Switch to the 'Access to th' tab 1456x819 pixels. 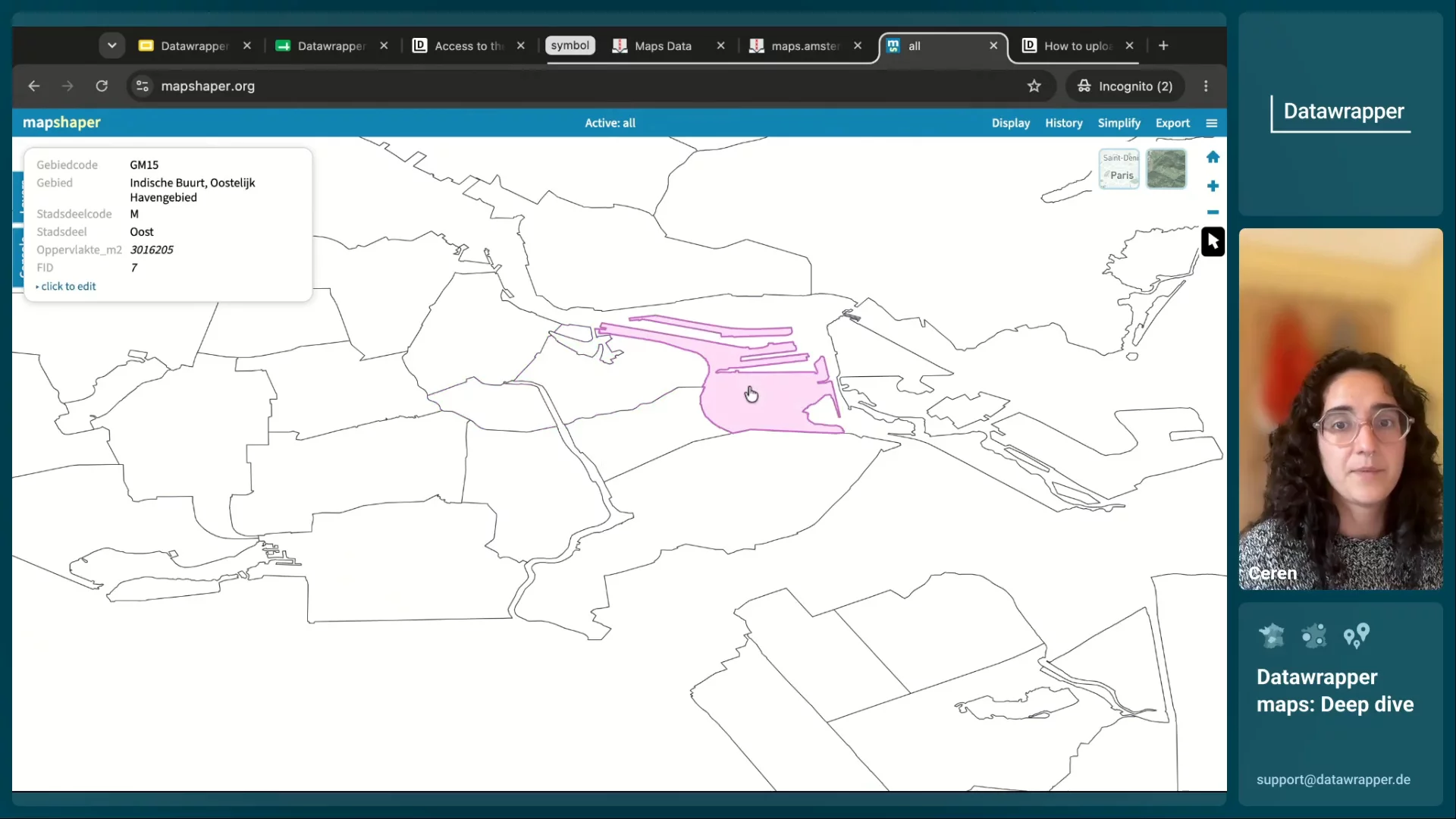468,46
